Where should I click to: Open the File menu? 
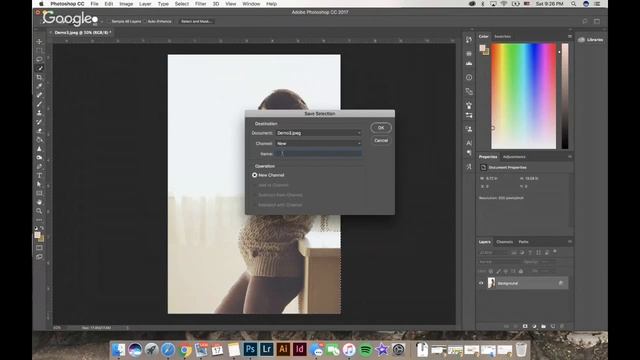95,4
